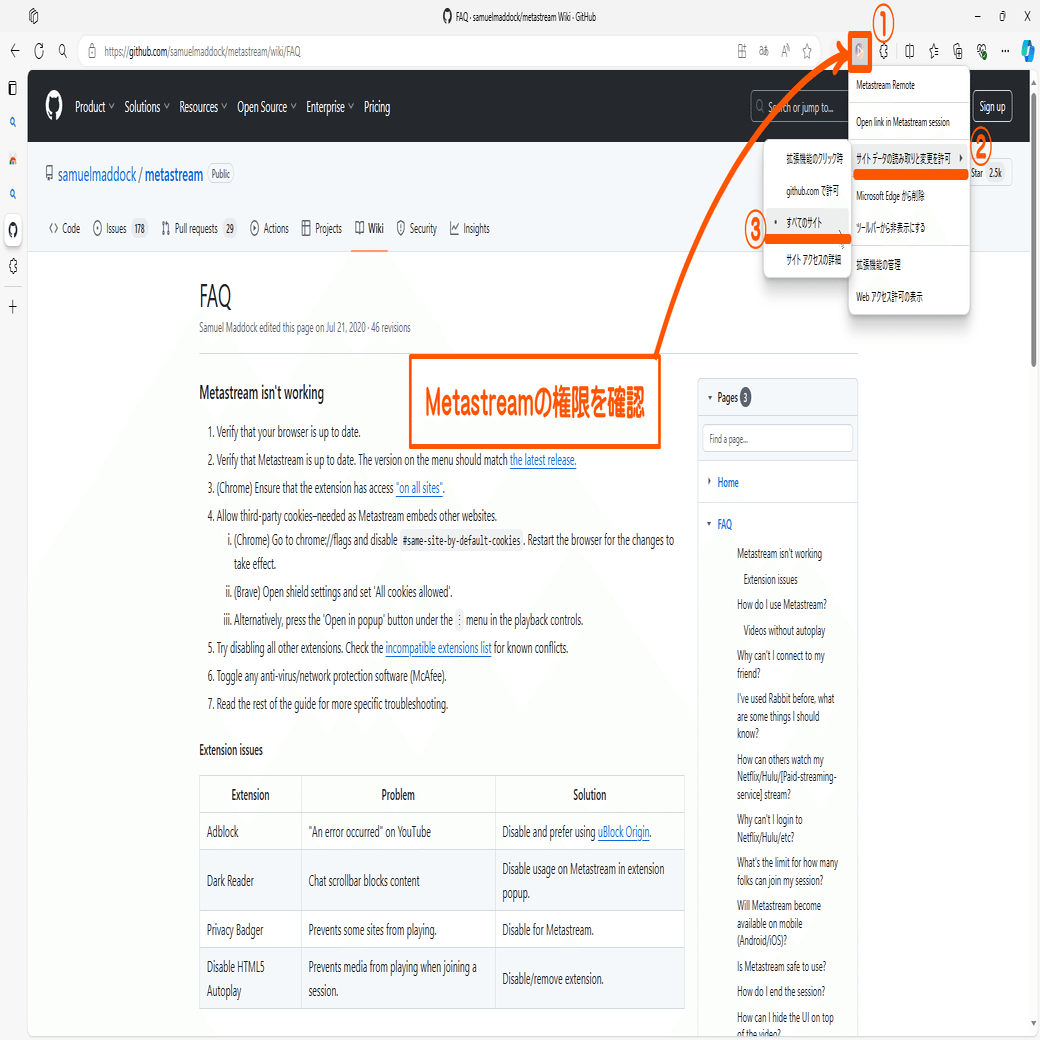Open the uBlock Origin link
This screenshot has height=1040, width=1040.
click(x=623, y=832)
